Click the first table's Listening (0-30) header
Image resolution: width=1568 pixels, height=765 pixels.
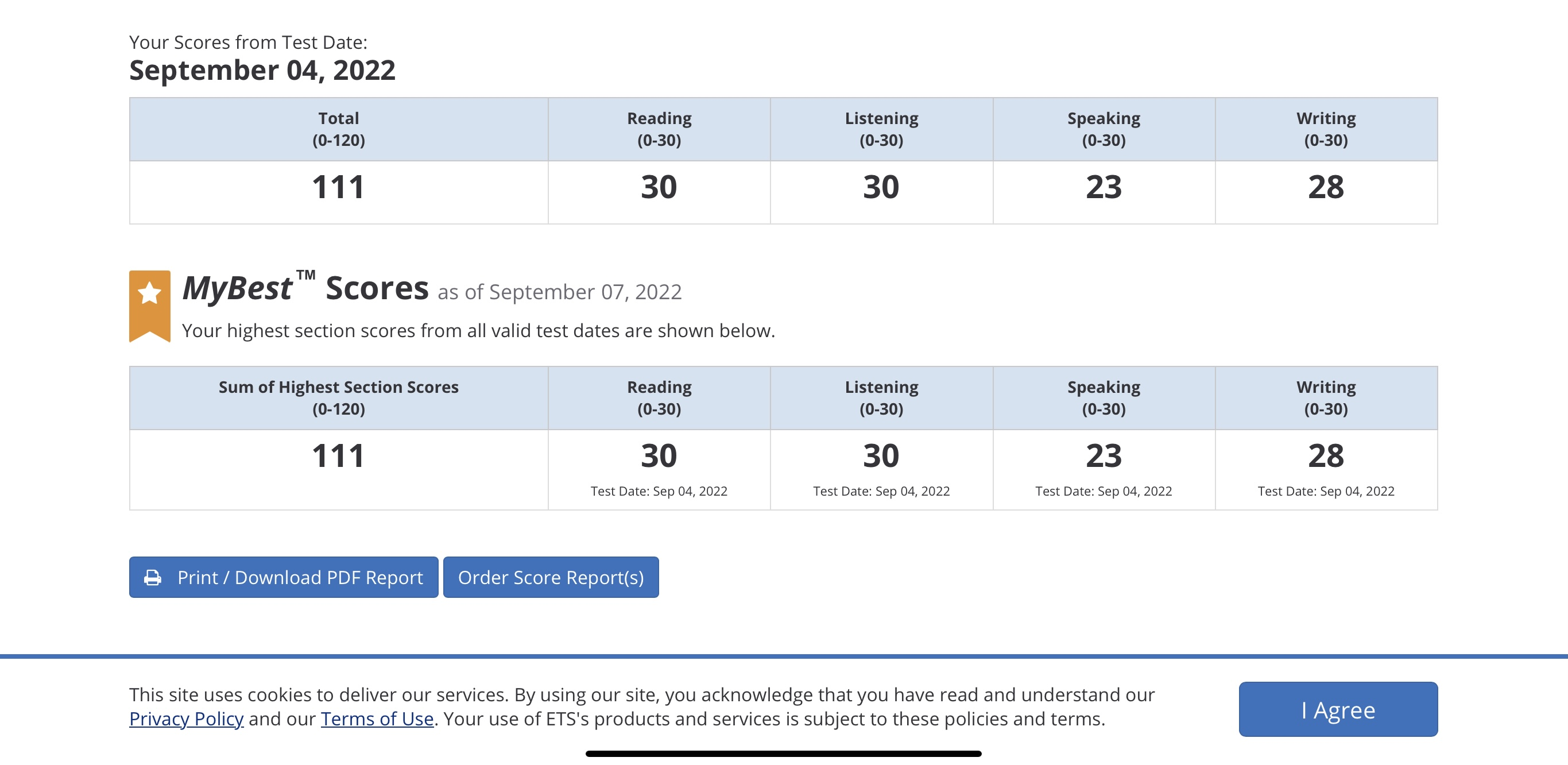tap(881, 129)
